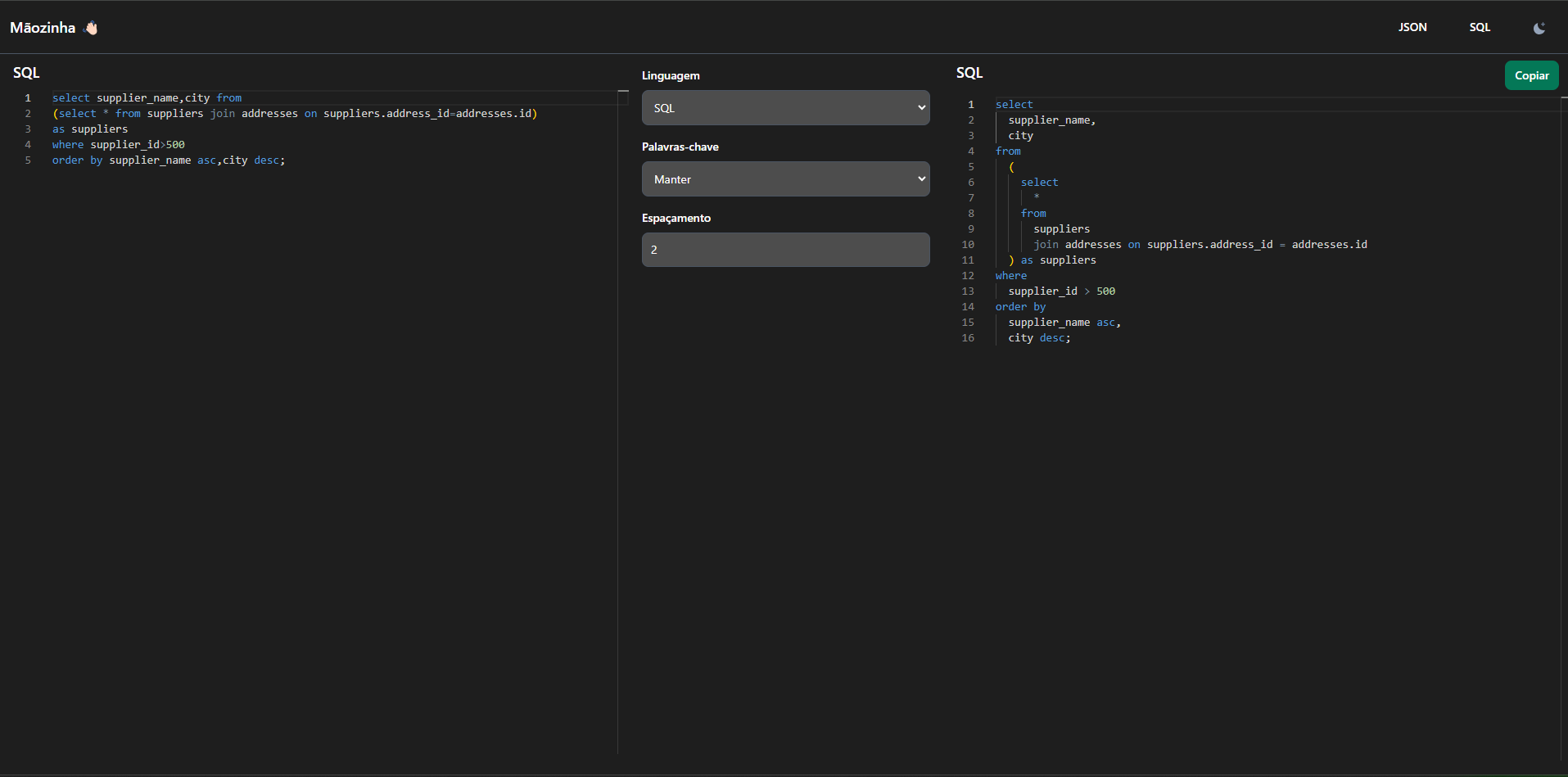Click the Linguagem label
Viewport: 1568px width, 777px height.
tap(671, 75)
